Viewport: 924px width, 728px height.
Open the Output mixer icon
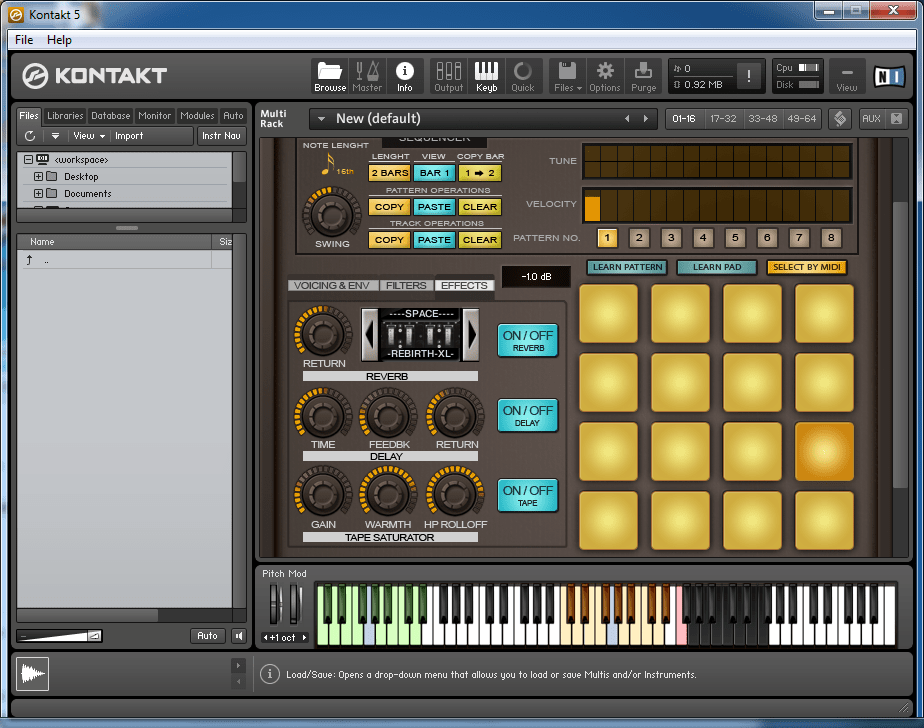pyautogui.click(x=448, y=77)
